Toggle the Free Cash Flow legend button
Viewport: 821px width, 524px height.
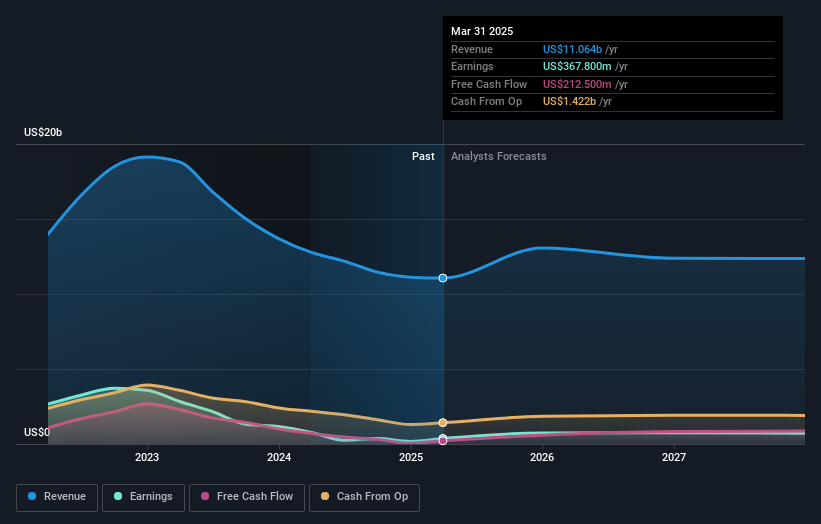click(247, 497)
